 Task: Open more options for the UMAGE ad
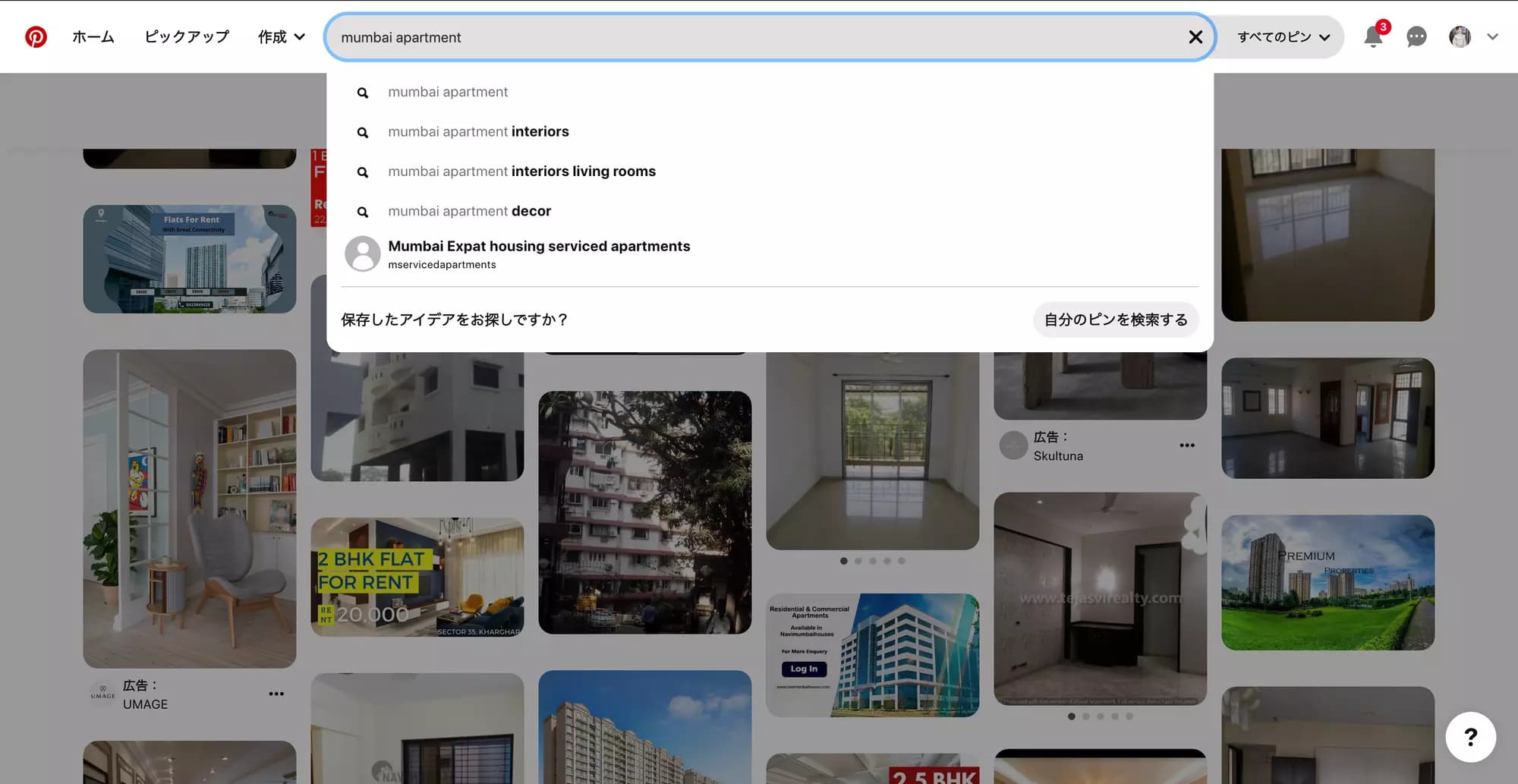pyautogui.click(x=276, y=694)
